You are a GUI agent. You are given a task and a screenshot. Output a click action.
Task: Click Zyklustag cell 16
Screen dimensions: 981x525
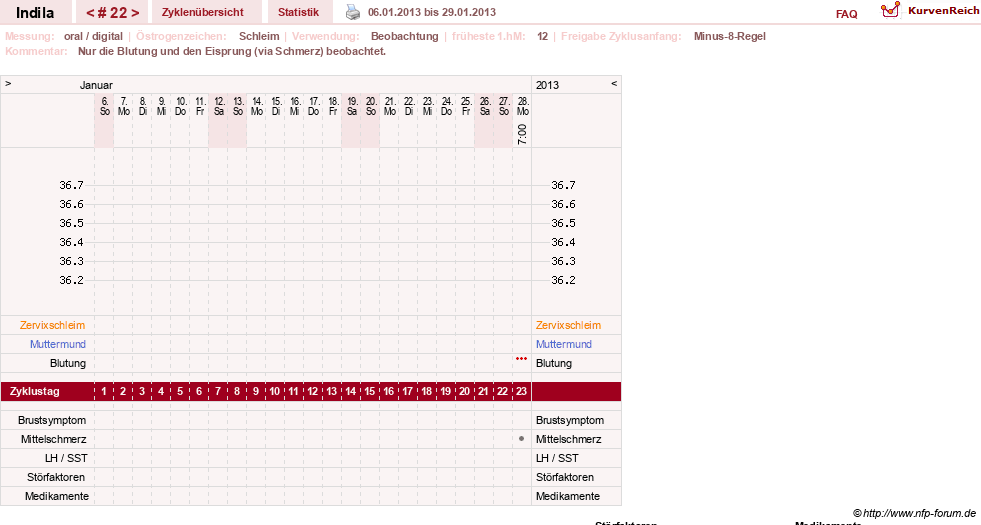pos(389,392)
